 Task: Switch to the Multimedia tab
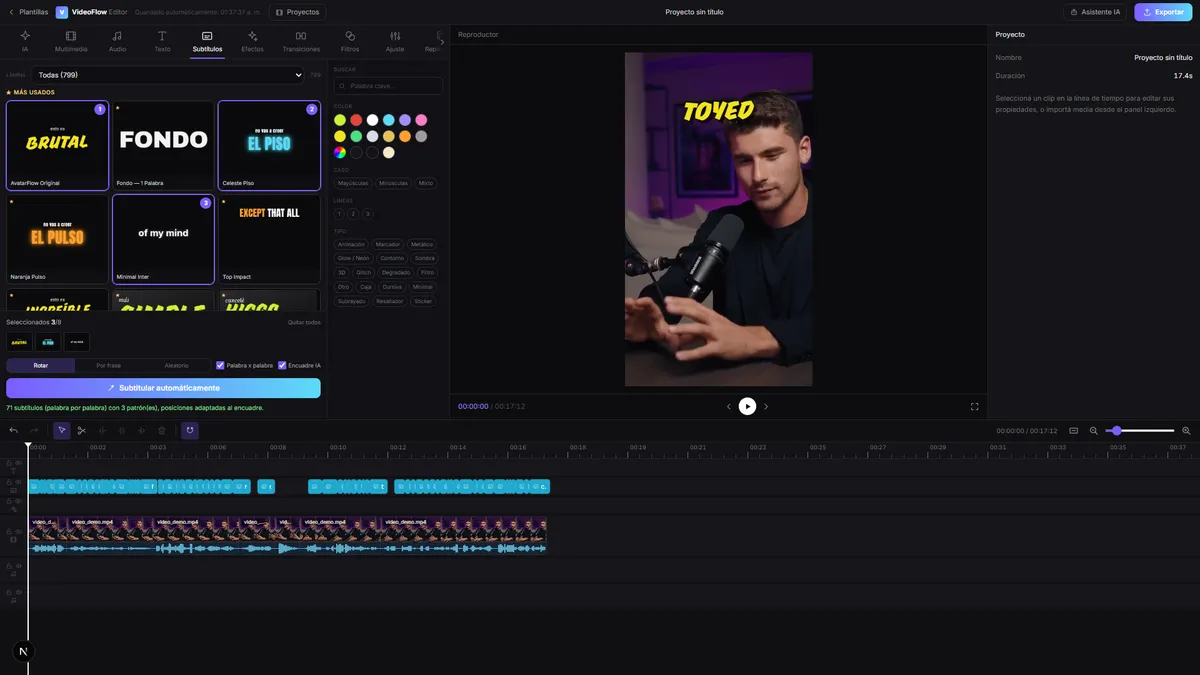(71, 40)
